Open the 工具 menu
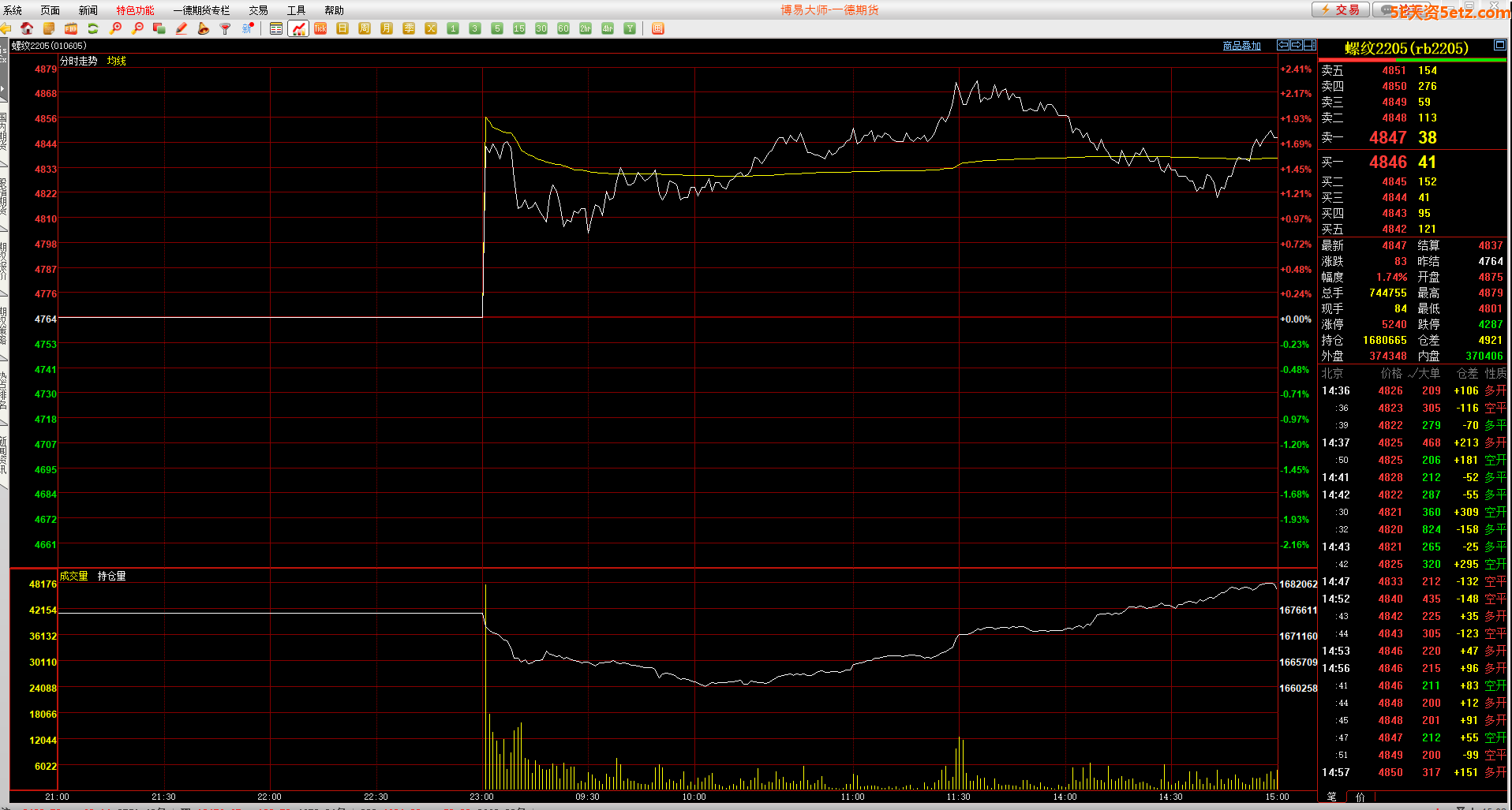Image resolution: width=1512 pixels, height=810 pixels. 296,10
